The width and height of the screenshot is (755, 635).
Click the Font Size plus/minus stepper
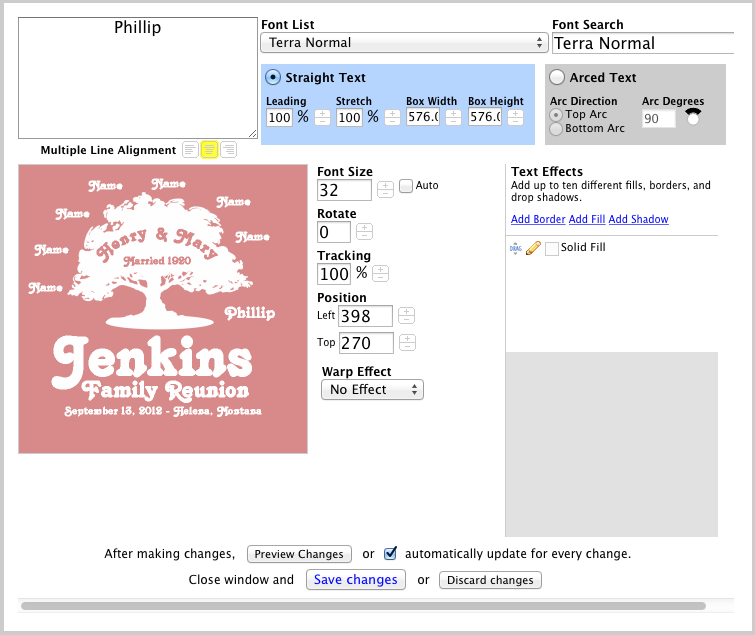pyautogui.click(x=385, y=190)
